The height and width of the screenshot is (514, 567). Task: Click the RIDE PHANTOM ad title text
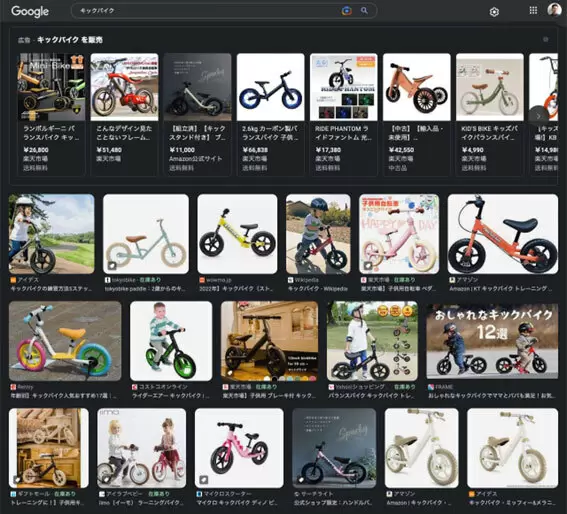coord(343,133)
